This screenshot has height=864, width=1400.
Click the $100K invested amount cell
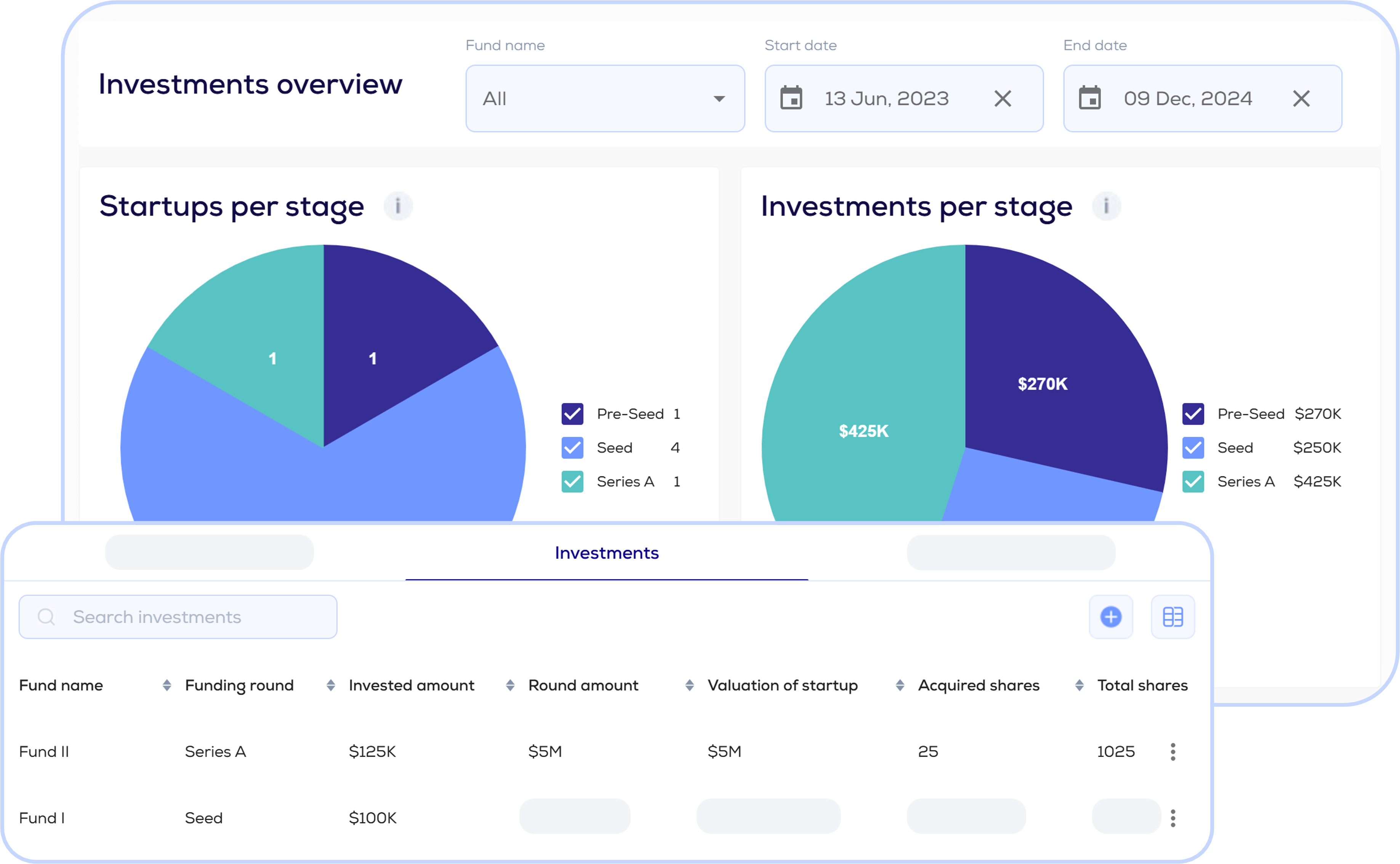pos(373,818)
